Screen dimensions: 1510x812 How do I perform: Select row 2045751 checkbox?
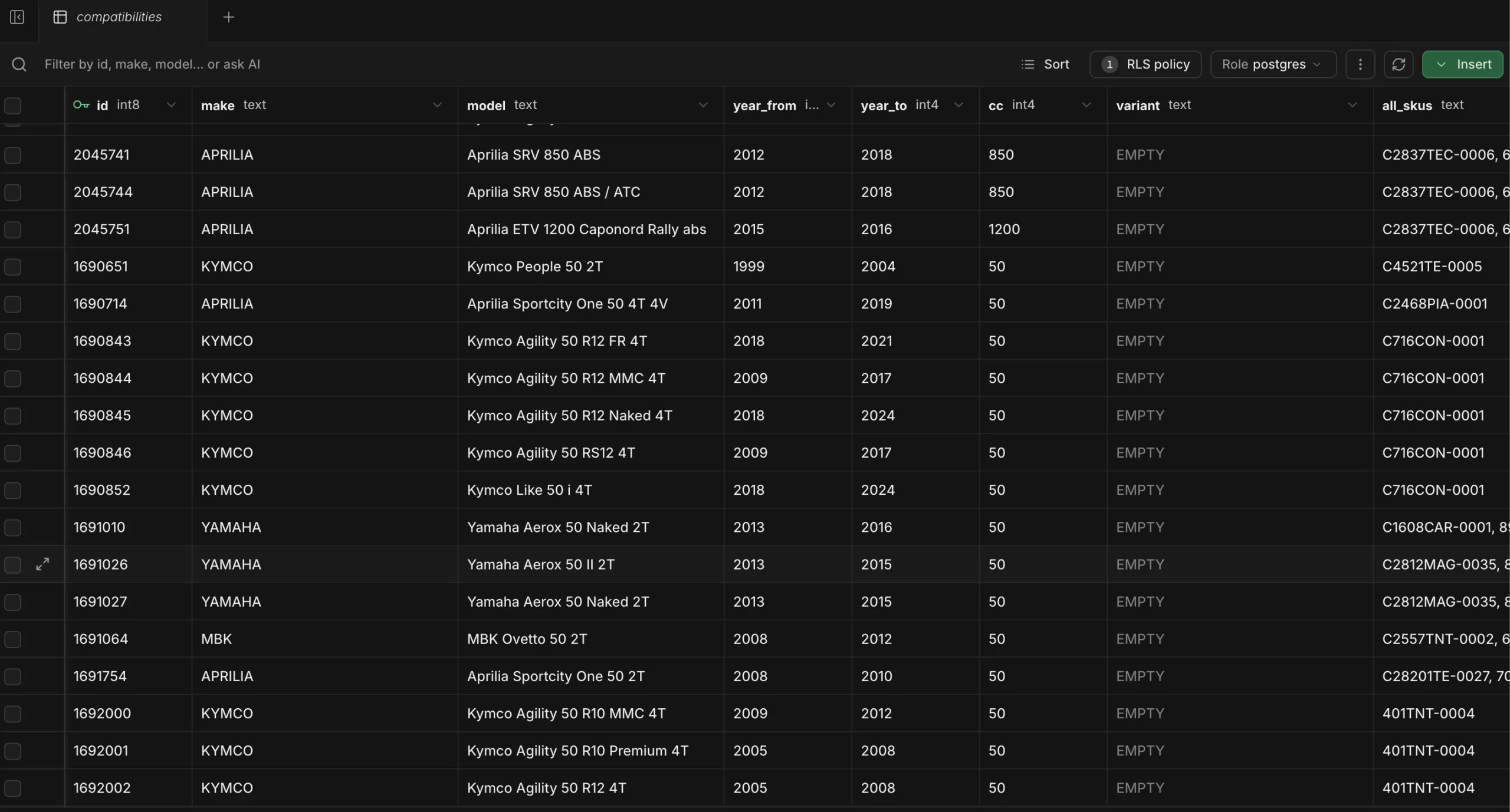[13, 229]
